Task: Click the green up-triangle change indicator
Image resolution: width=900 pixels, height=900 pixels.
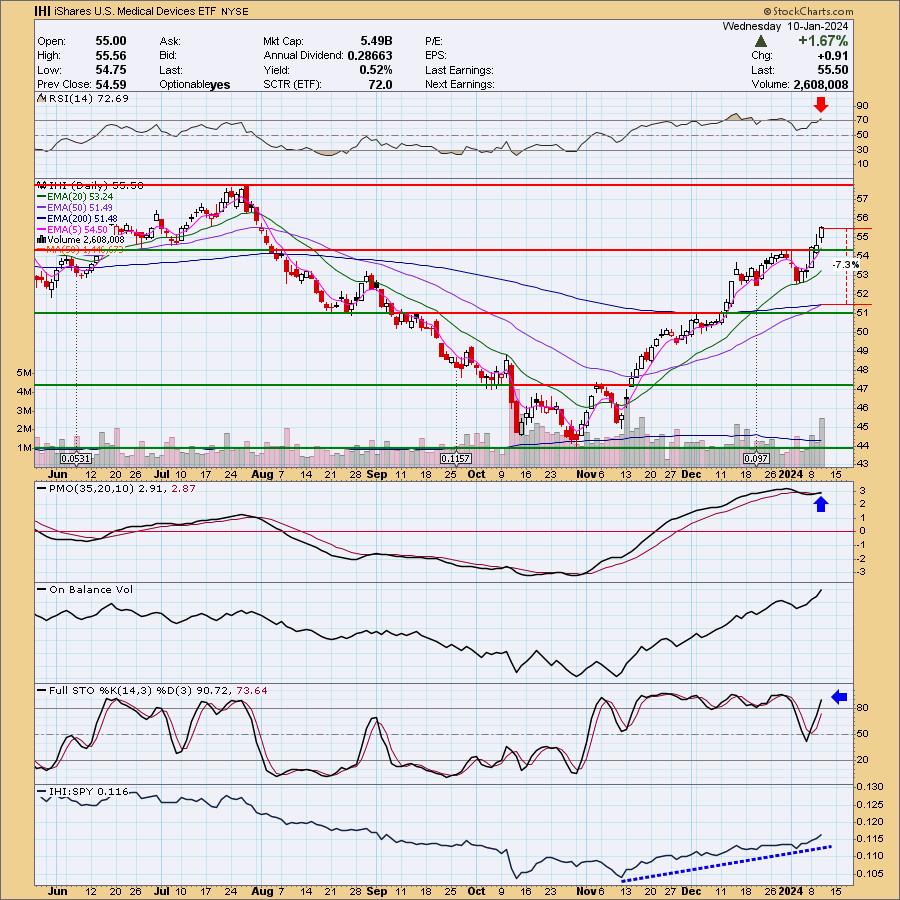Action: pyautogui.click(x=761, y=41)
